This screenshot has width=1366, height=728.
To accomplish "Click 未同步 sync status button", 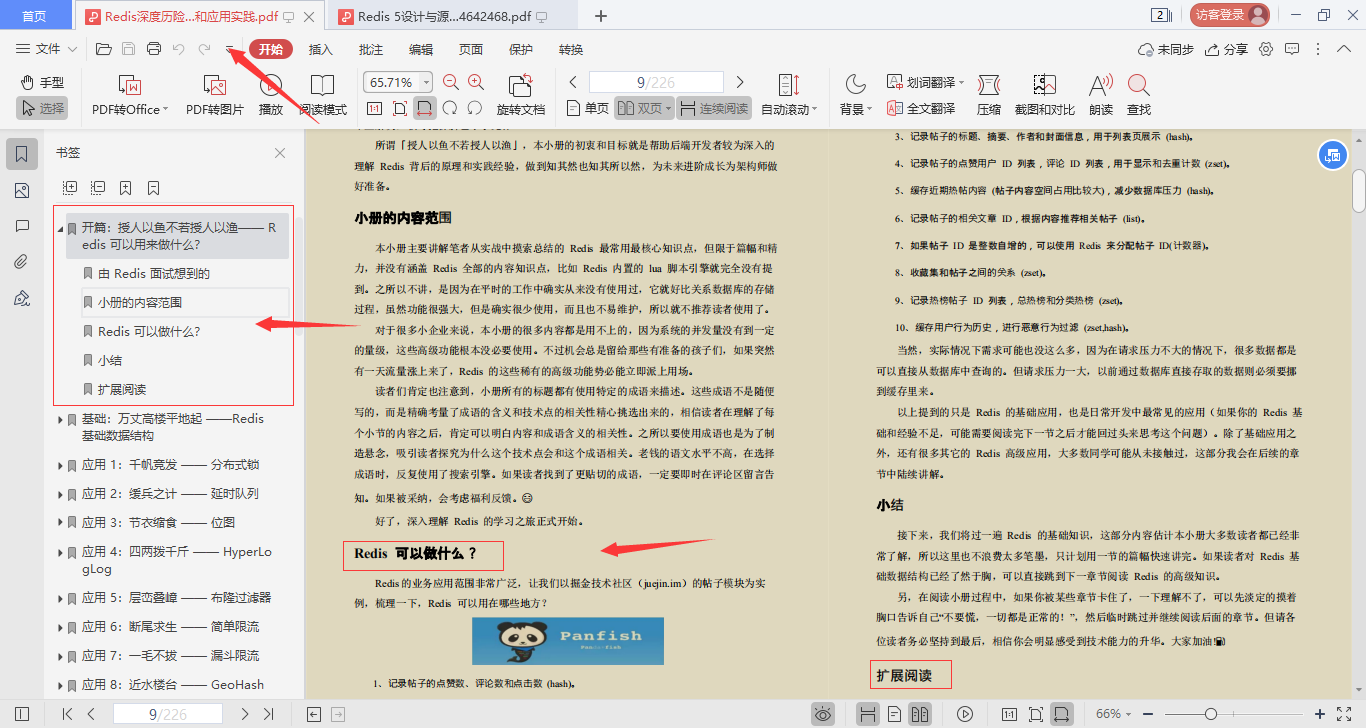I will [1166, 49].
